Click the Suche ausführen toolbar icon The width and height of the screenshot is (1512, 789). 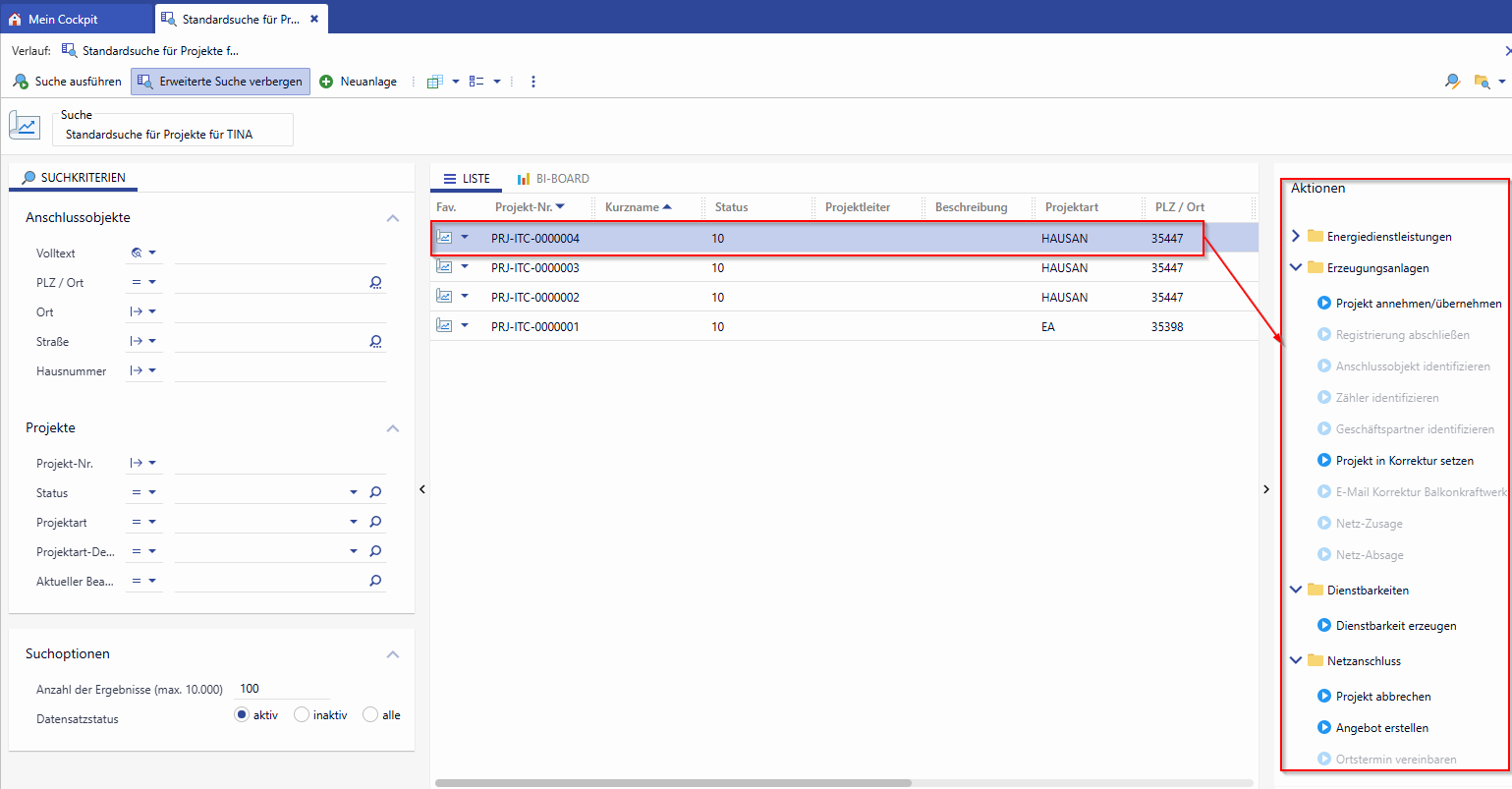coord(21,82)
